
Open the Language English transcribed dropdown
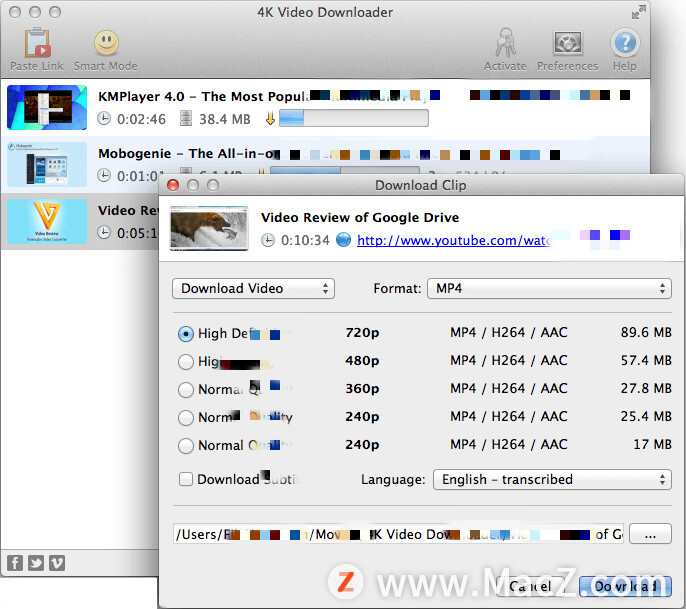coord(552,480)
